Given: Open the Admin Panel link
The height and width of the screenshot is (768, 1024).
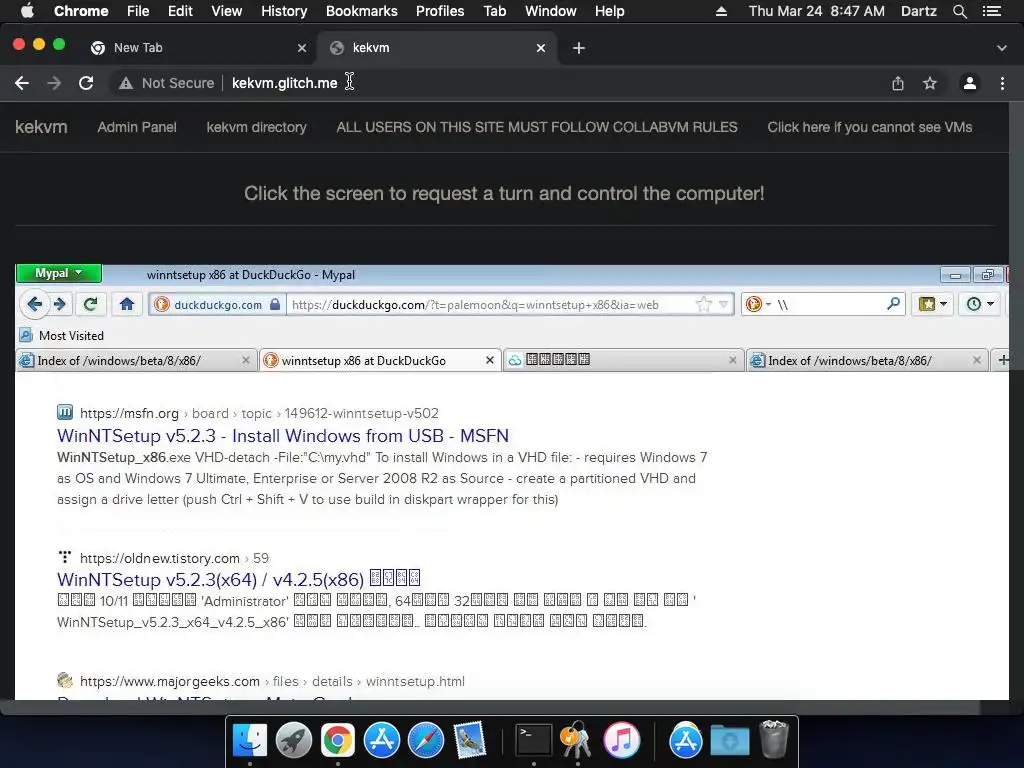Looking at the screenshot, I should pyautogui.click(x=137, y=127).
